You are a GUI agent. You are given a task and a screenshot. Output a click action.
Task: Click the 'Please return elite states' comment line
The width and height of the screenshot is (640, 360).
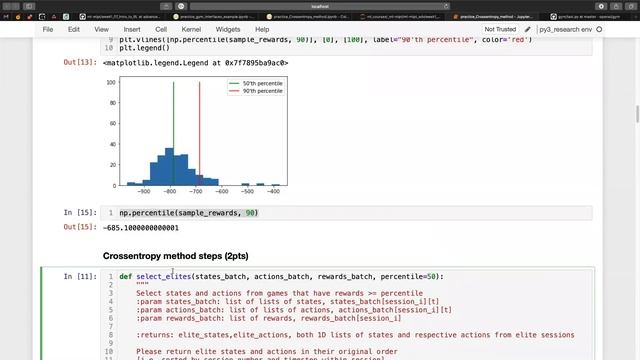pyautogui.click(x=267, y=351)
